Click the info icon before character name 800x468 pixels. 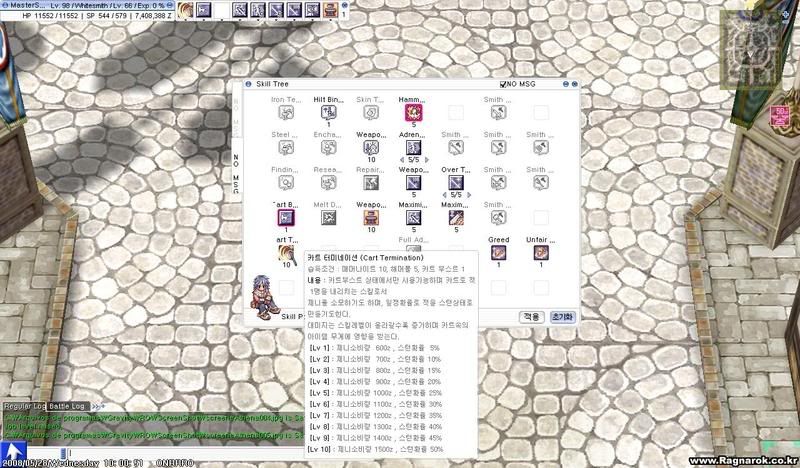pyautogui.click(x=5, y=6)
